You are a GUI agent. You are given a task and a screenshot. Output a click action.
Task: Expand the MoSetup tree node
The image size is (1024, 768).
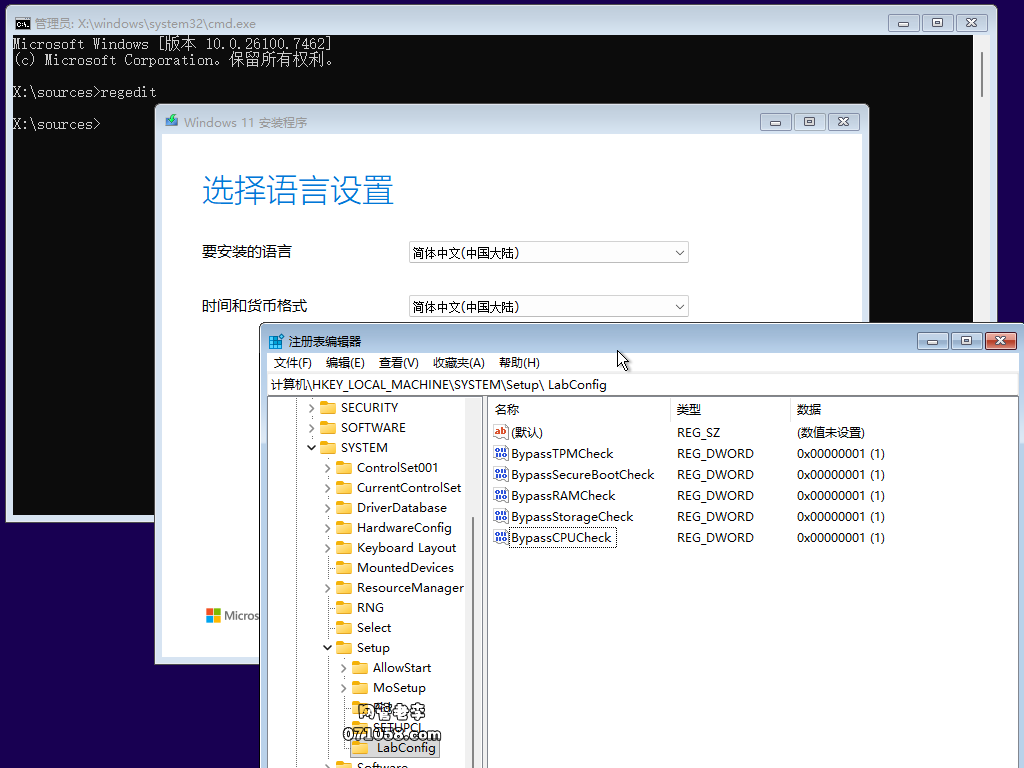[343, 688]
